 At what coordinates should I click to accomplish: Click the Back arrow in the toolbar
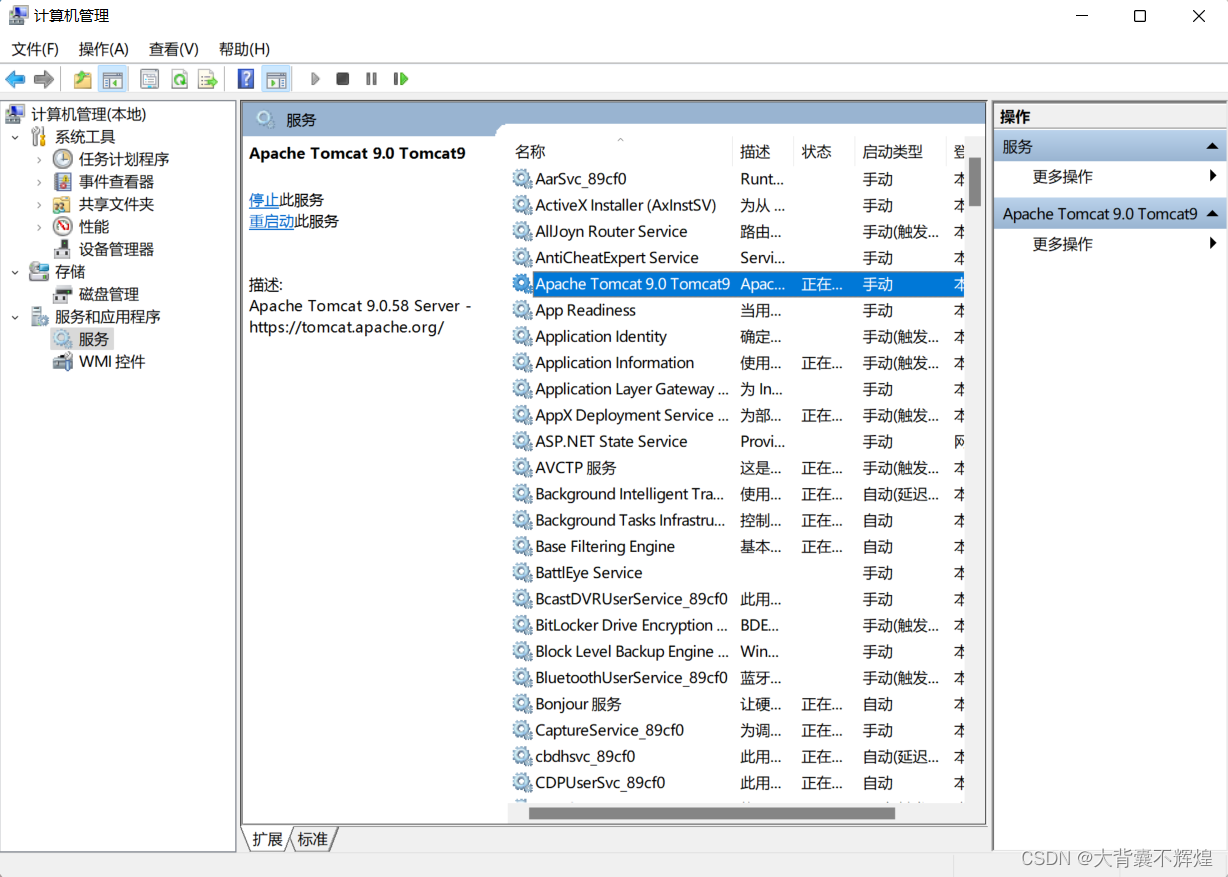15,79
